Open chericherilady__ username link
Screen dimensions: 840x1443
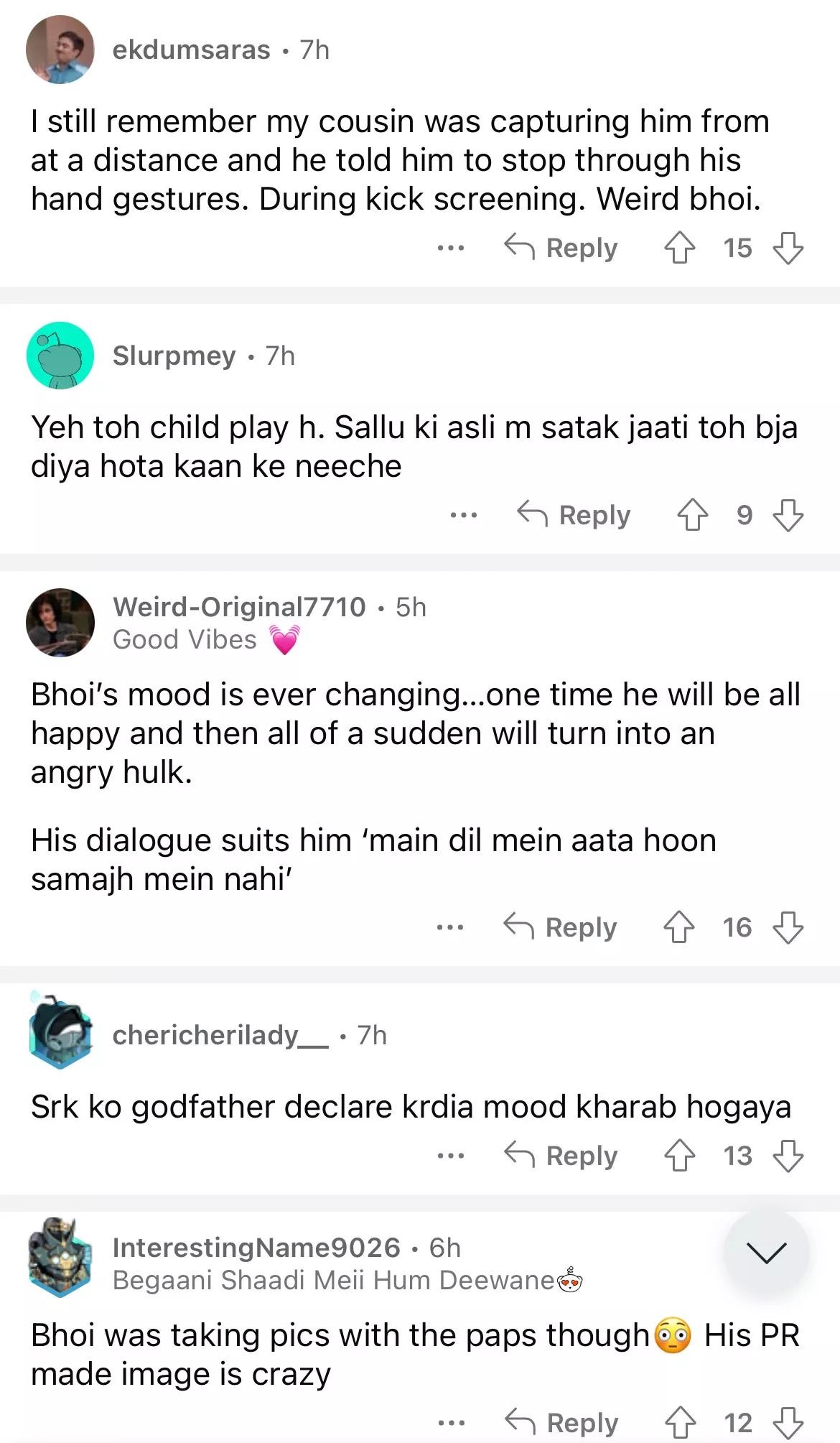pyautogui.click(x=220, y=1035)
